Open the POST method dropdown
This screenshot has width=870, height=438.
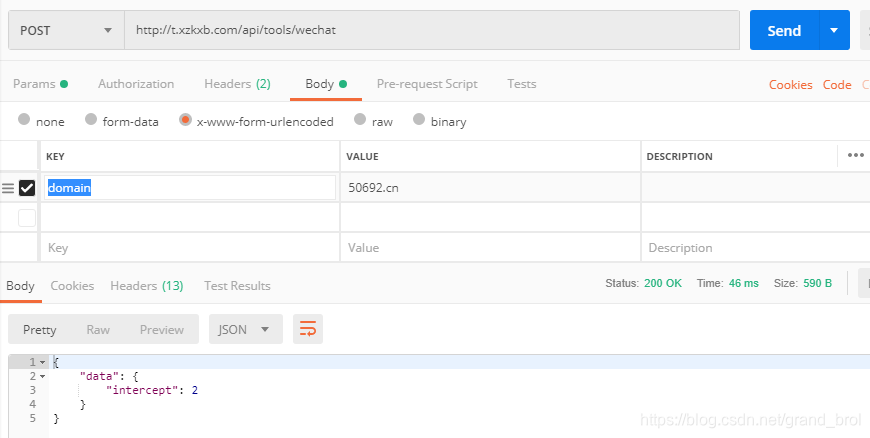coord(66,31)
